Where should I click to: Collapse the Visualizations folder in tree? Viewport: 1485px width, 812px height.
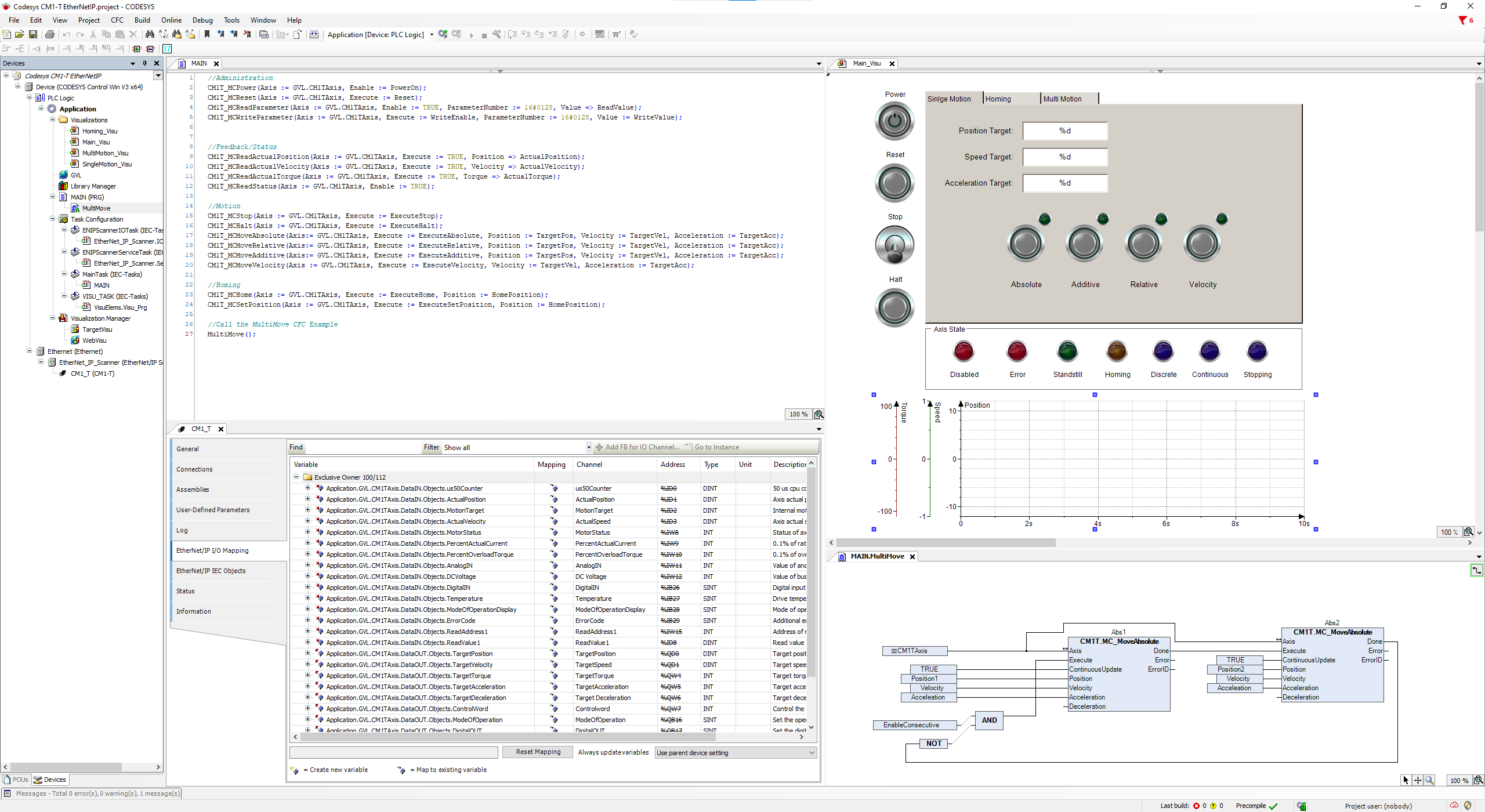[x=53, y=120]
